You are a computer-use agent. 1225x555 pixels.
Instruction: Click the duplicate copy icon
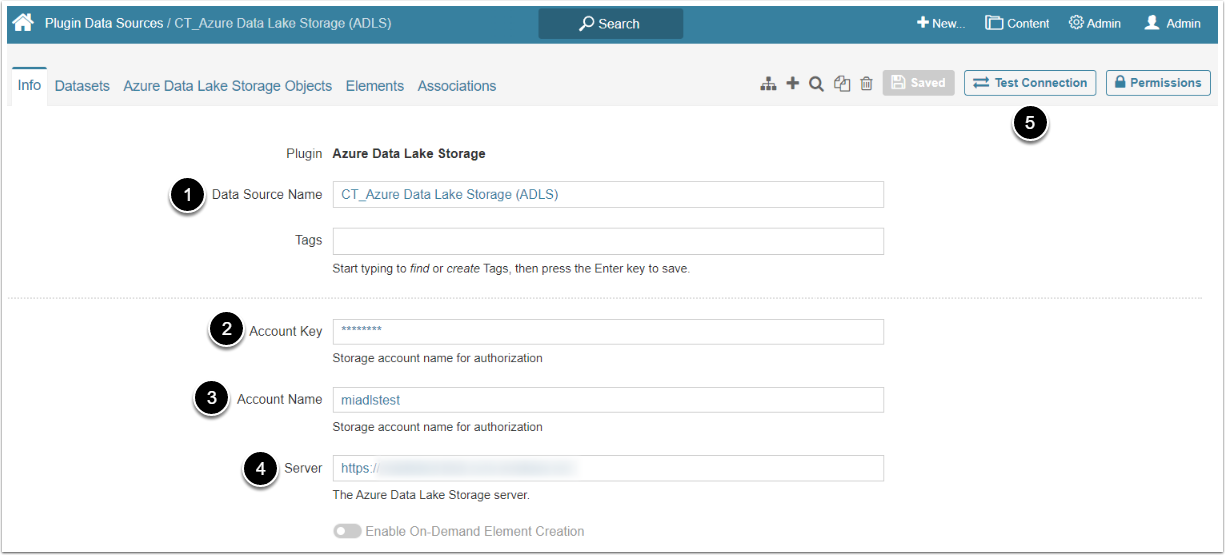[842, 84]
